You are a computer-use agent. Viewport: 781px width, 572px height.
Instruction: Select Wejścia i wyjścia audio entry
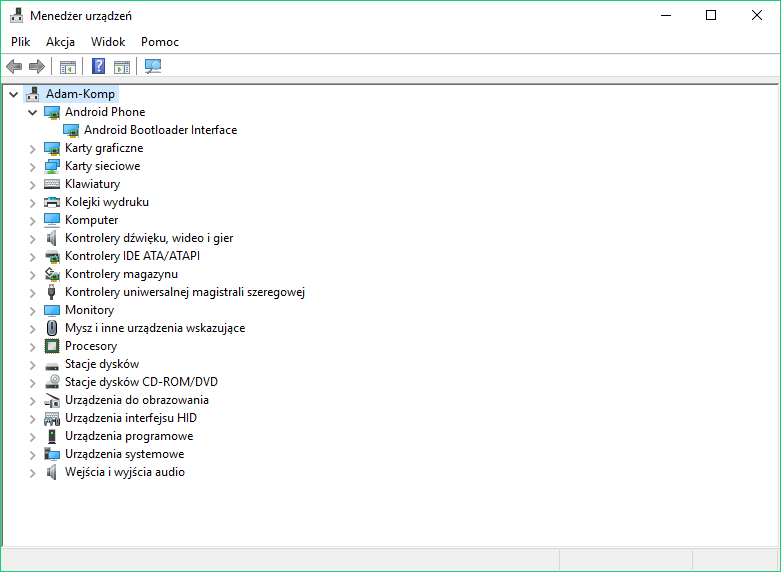(x=124, y=472)
